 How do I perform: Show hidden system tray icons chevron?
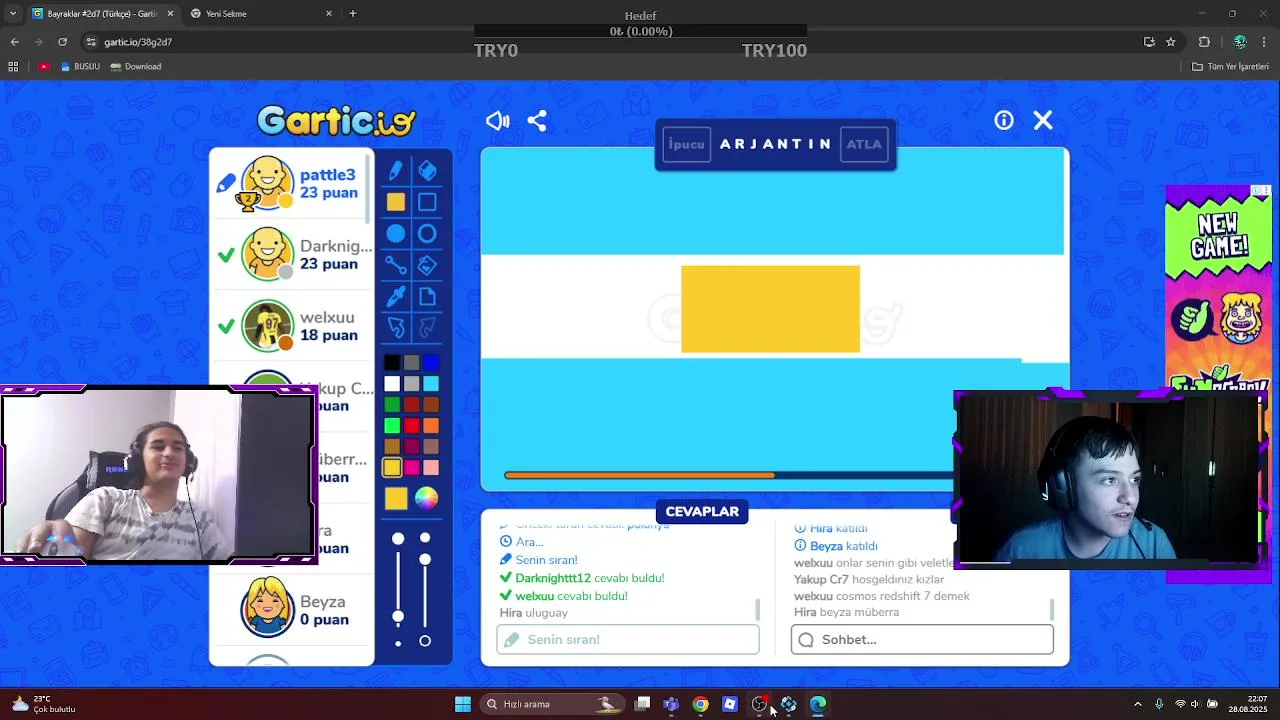click(1137, 704)
